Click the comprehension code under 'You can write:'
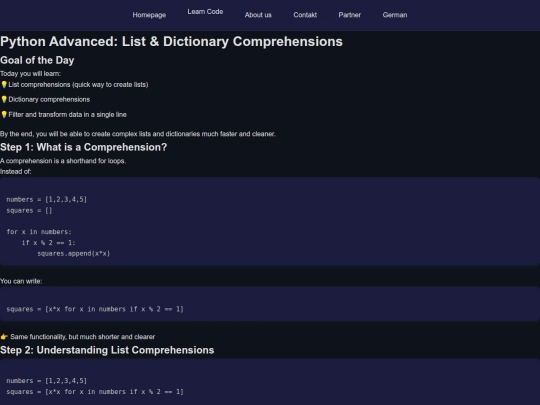This screenshot has width=540, height=405. coord(95,309)
